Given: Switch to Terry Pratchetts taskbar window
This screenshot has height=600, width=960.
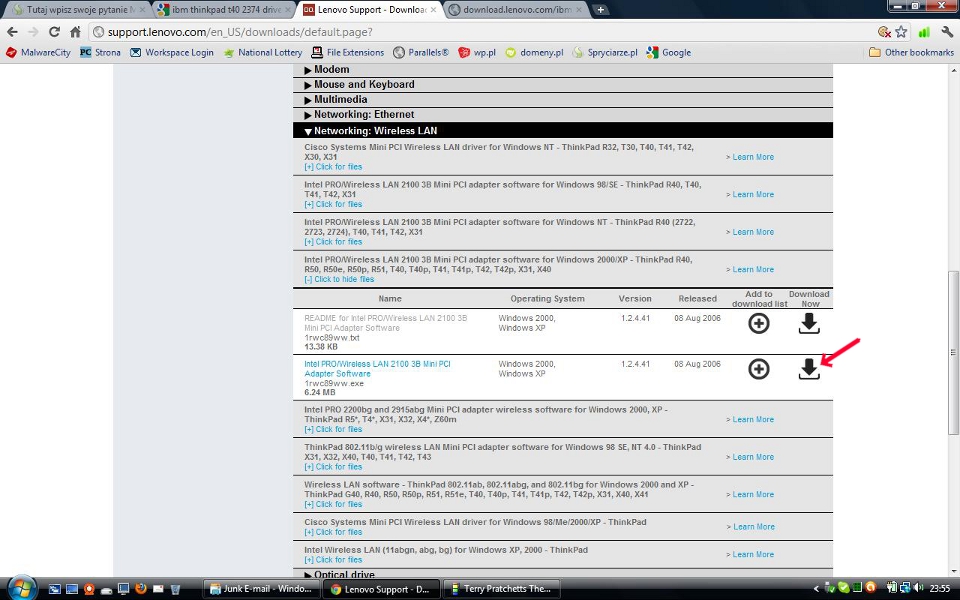Looking at the screenshot, I should coord(501,589).
